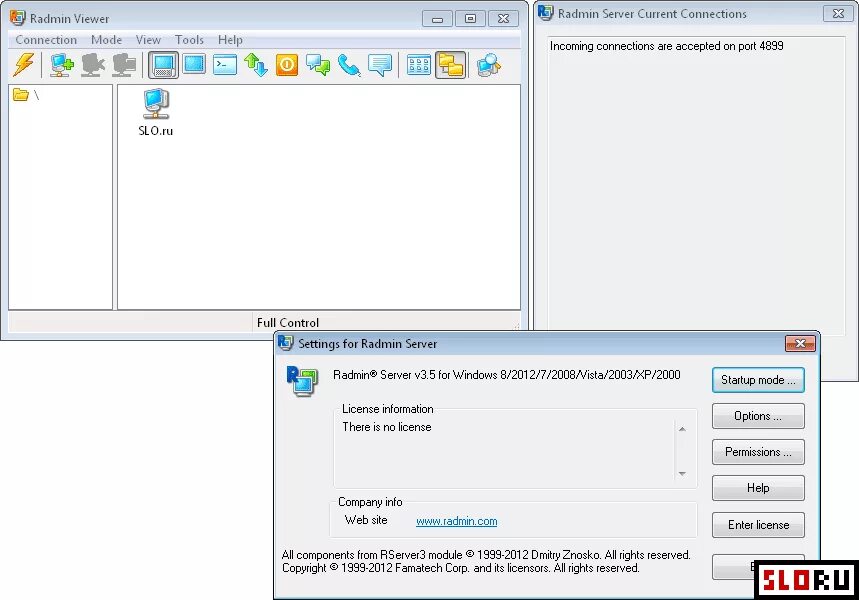Image resolution: width=859 pixels, height=600 pixels.
Task: Click 'Incoming connections are accepted on port 4899' text
Action: pyautogui.click(x=666, y=46)
